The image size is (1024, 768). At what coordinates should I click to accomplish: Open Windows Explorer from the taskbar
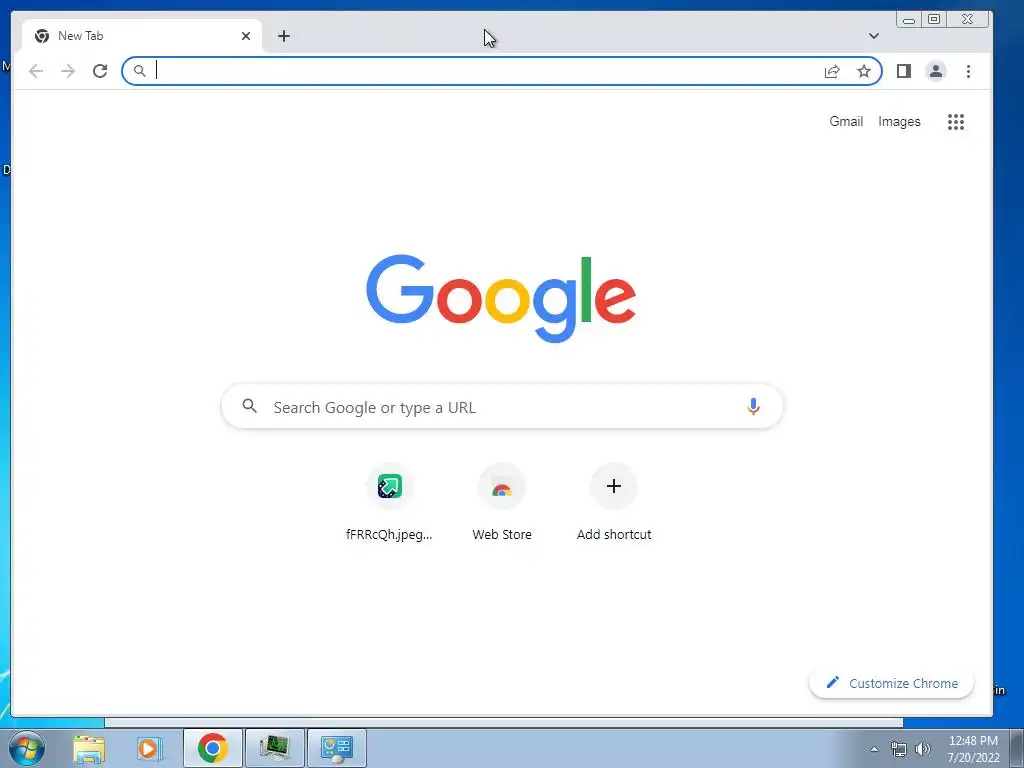(x=89, y=748)
